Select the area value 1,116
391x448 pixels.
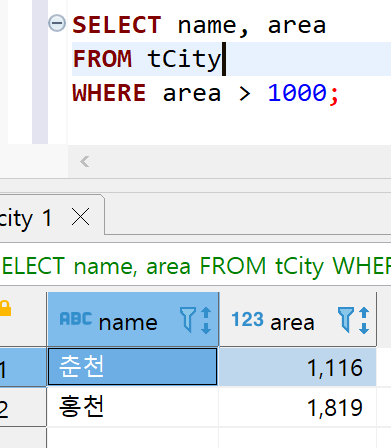(x=298, y=367)
